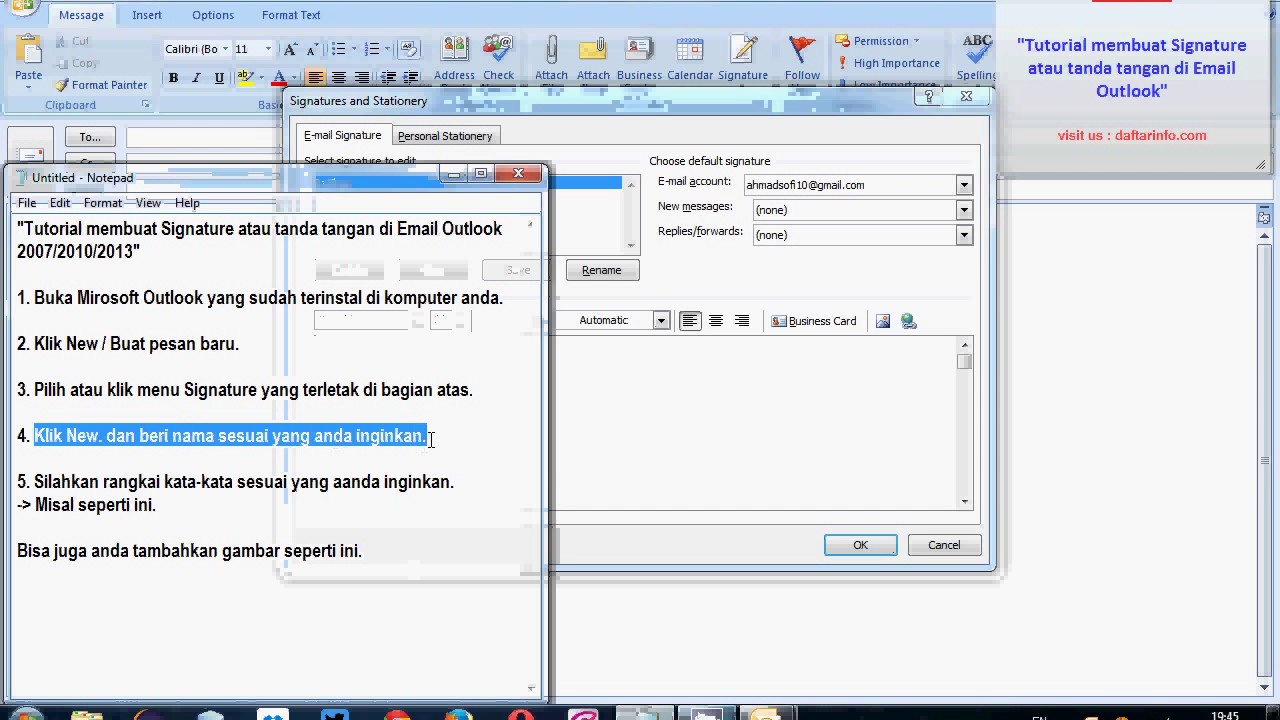Open the Permission dropdown
1280x720 pixels.
(878, 41)
